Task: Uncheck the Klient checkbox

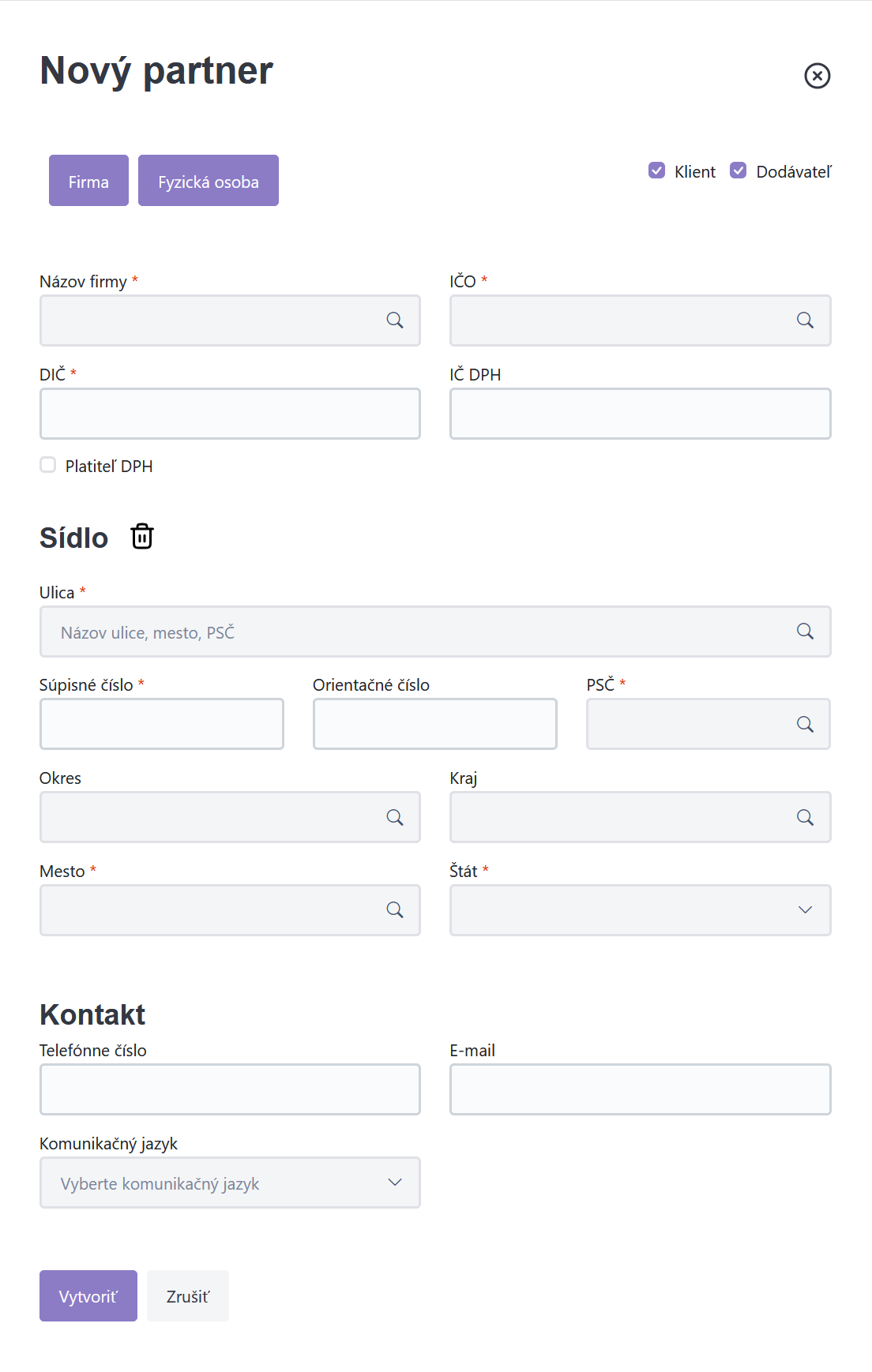Action: 656,171
